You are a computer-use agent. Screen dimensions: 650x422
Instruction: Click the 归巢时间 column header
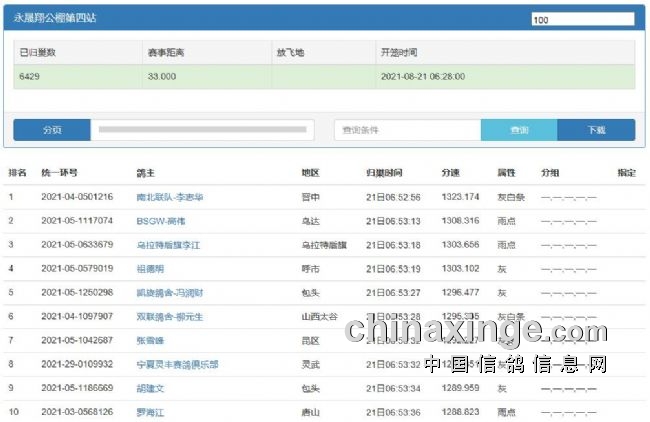click(384, 173)
